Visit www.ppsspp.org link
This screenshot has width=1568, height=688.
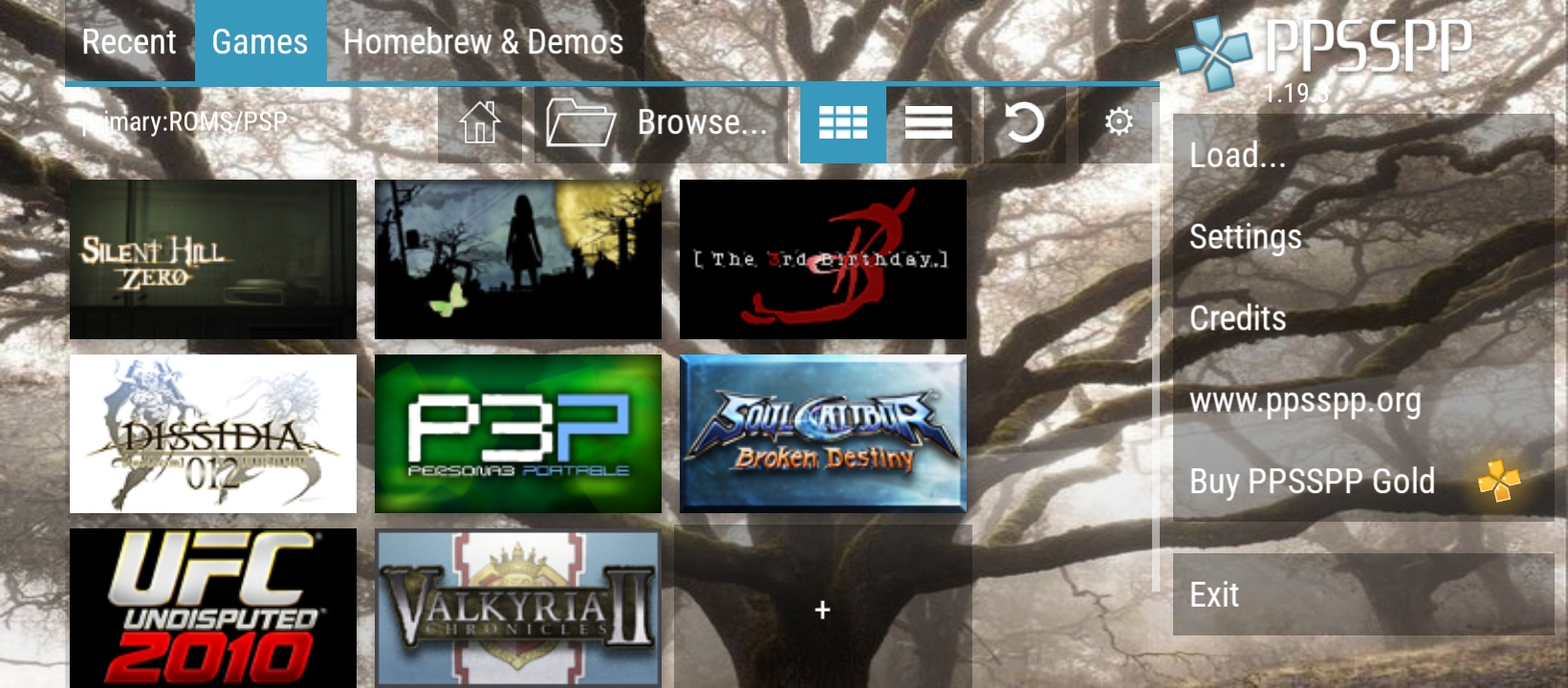point(1363,399)
